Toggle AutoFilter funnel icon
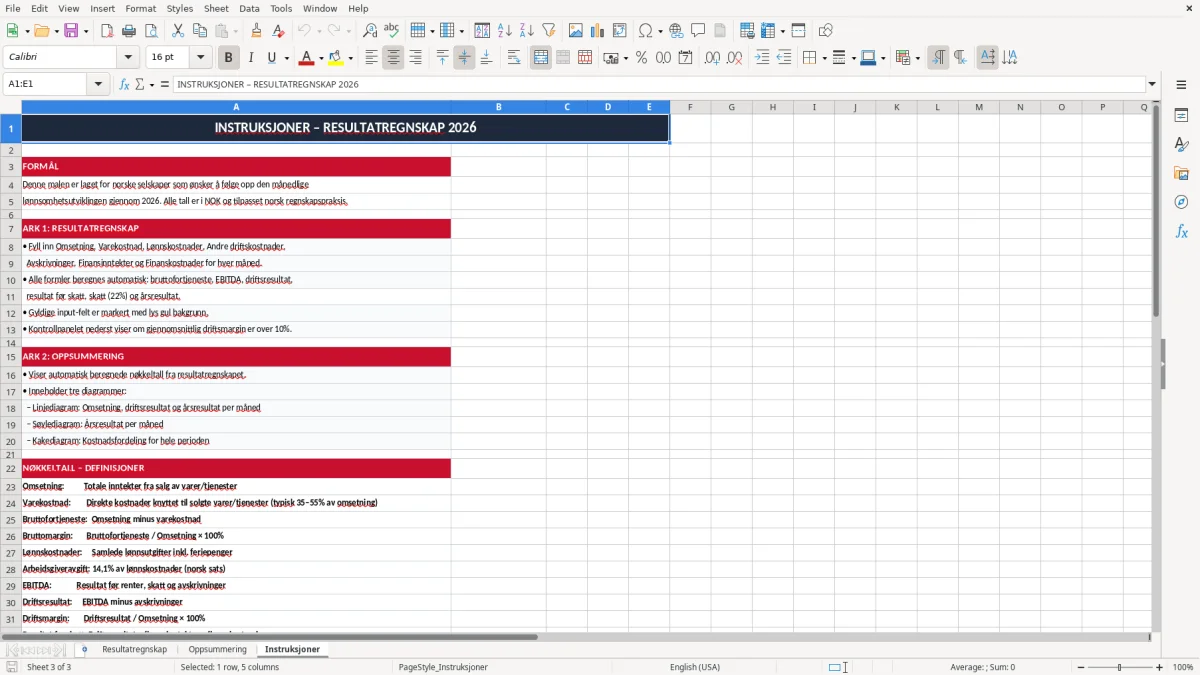Image resolution: width=1200 pixels, height=675 pixels. tap(548, 31)
